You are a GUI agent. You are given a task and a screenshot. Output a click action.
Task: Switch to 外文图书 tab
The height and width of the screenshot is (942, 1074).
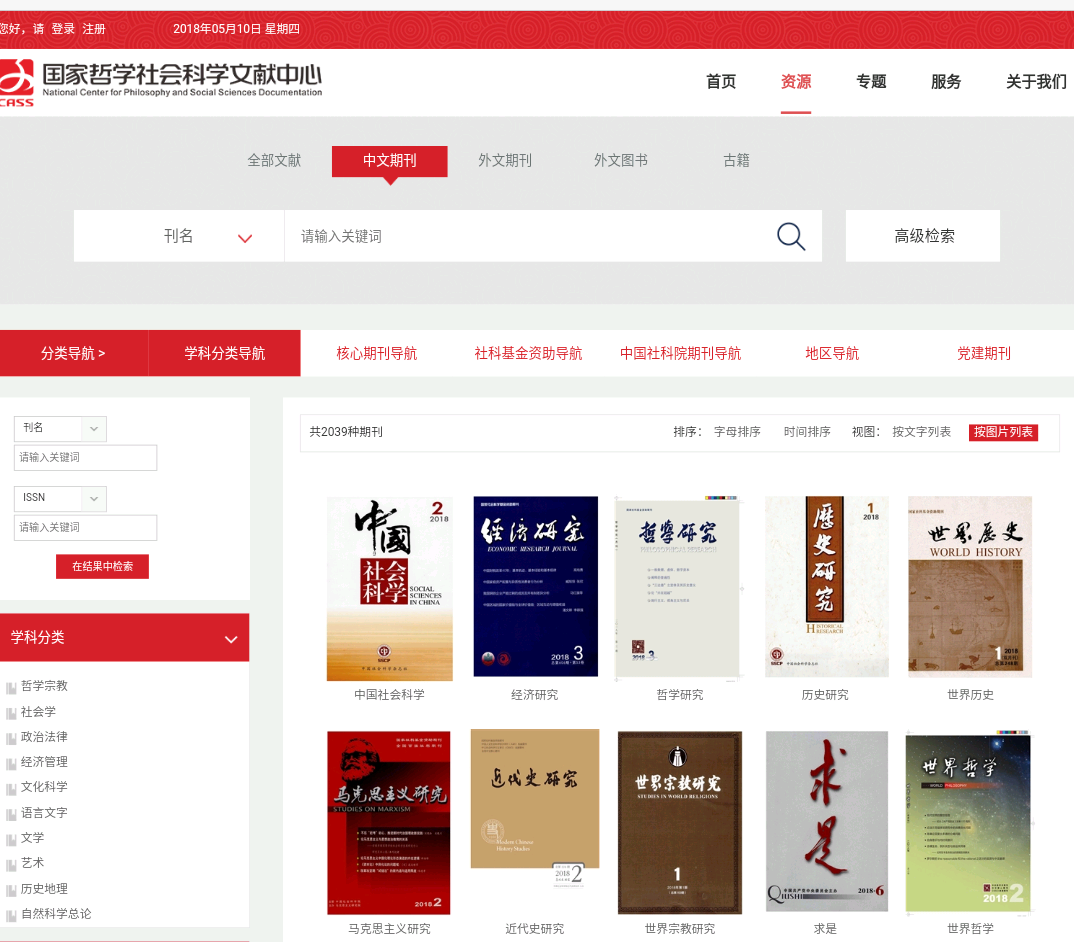coord(621,160)
